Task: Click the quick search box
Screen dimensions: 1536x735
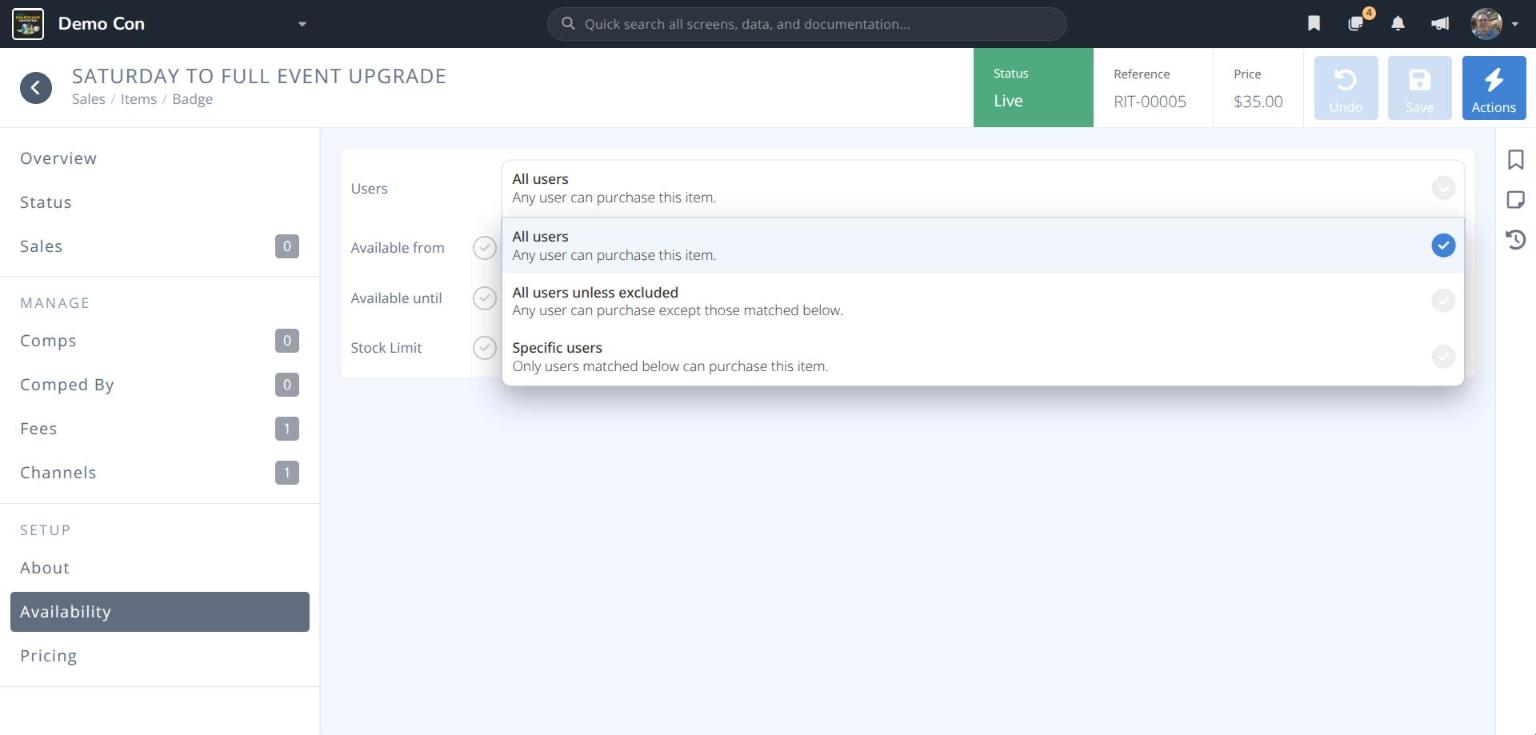Action: tap(807, 24)
